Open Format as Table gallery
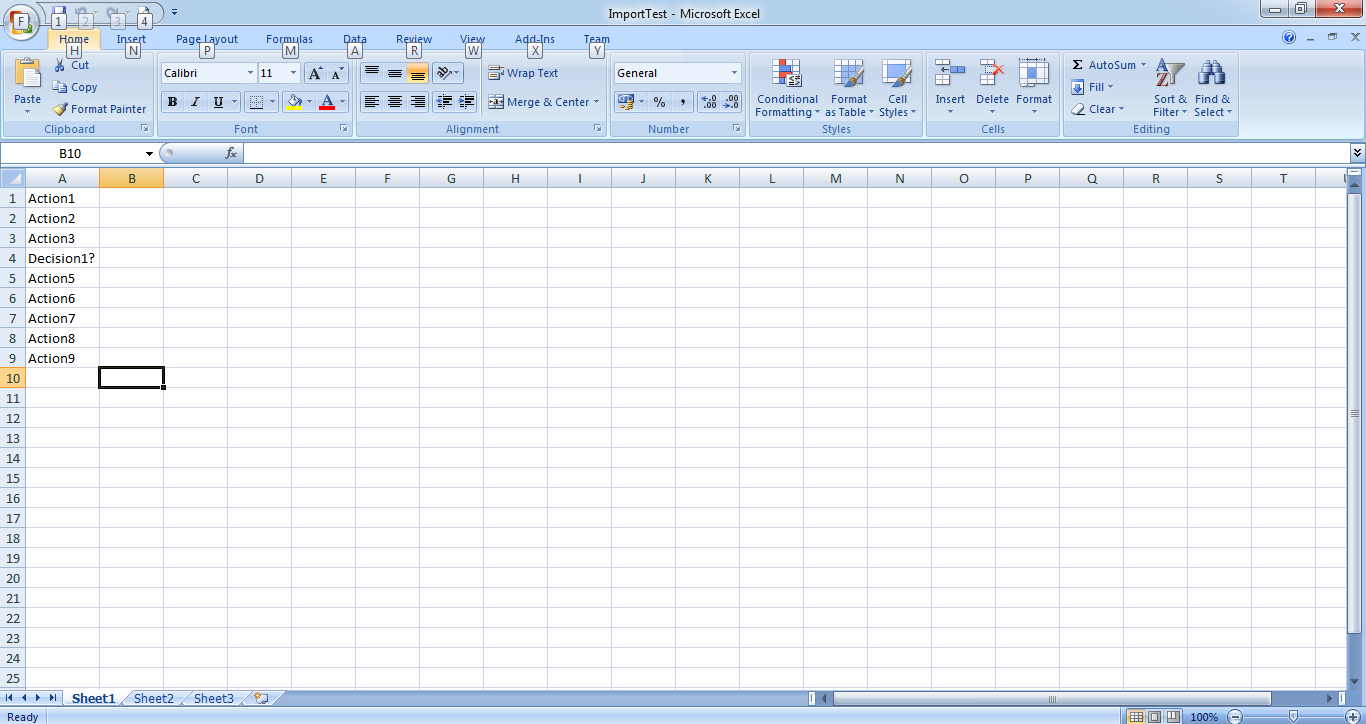The width and height of the screenshot is (1366, 724). tap(849, 87)
